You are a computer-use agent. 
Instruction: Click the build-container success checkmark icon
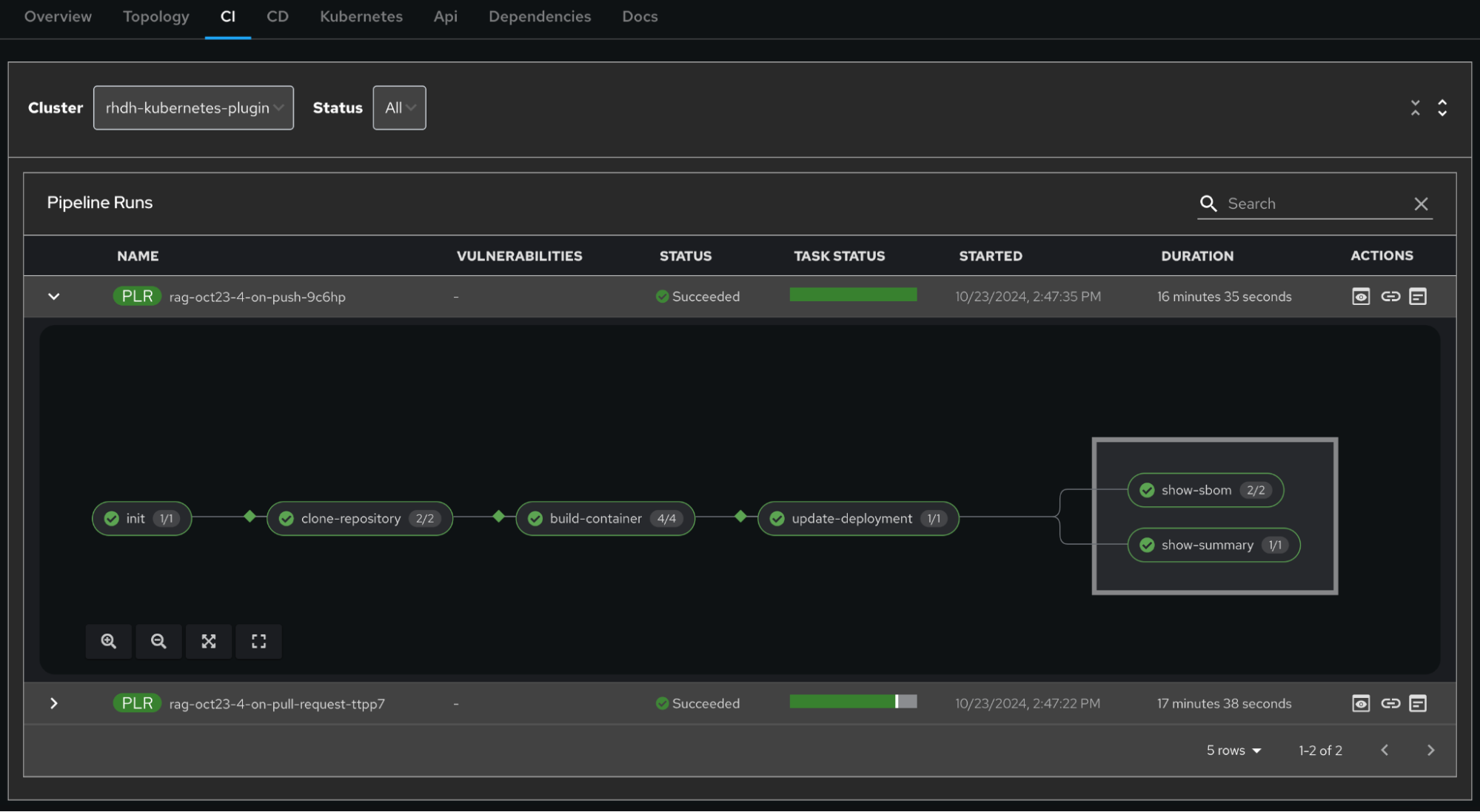[535, 519]
